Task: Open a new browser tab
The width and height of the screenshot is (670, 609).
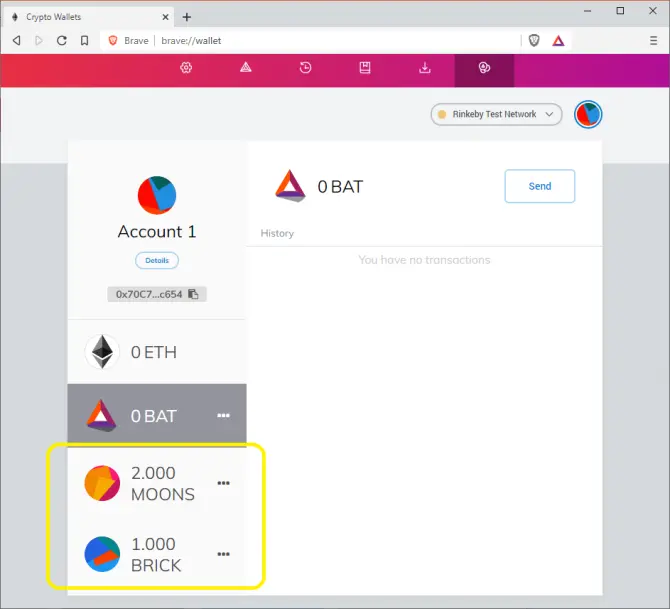Action: coord(187,17)
